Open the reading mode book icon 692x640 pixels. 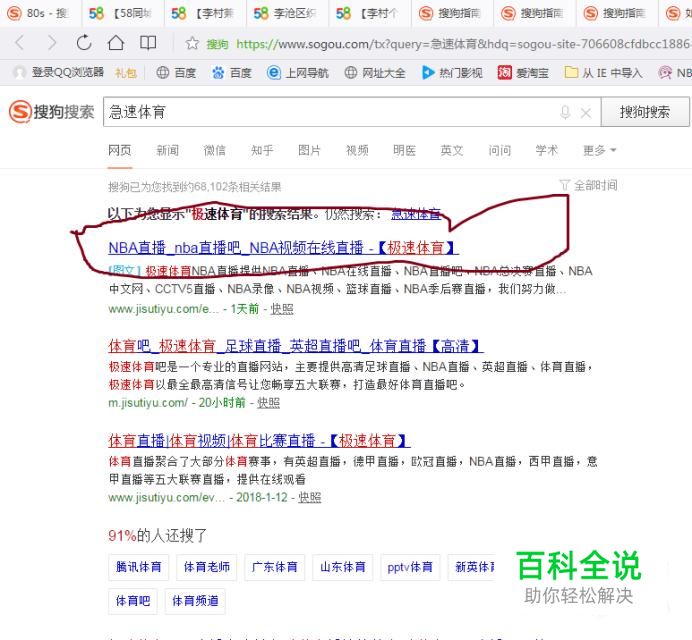click(x=148, y=43)
